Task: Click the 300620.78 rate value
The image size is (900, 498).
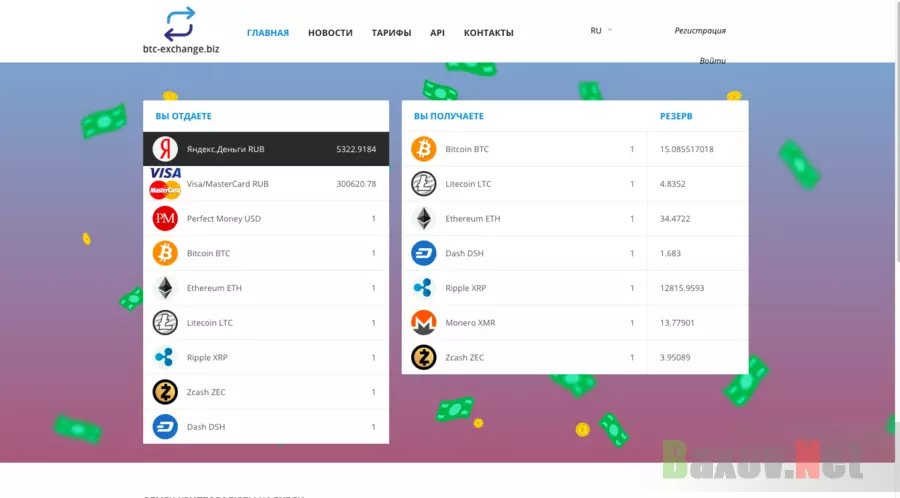Action: pos(356,184)
